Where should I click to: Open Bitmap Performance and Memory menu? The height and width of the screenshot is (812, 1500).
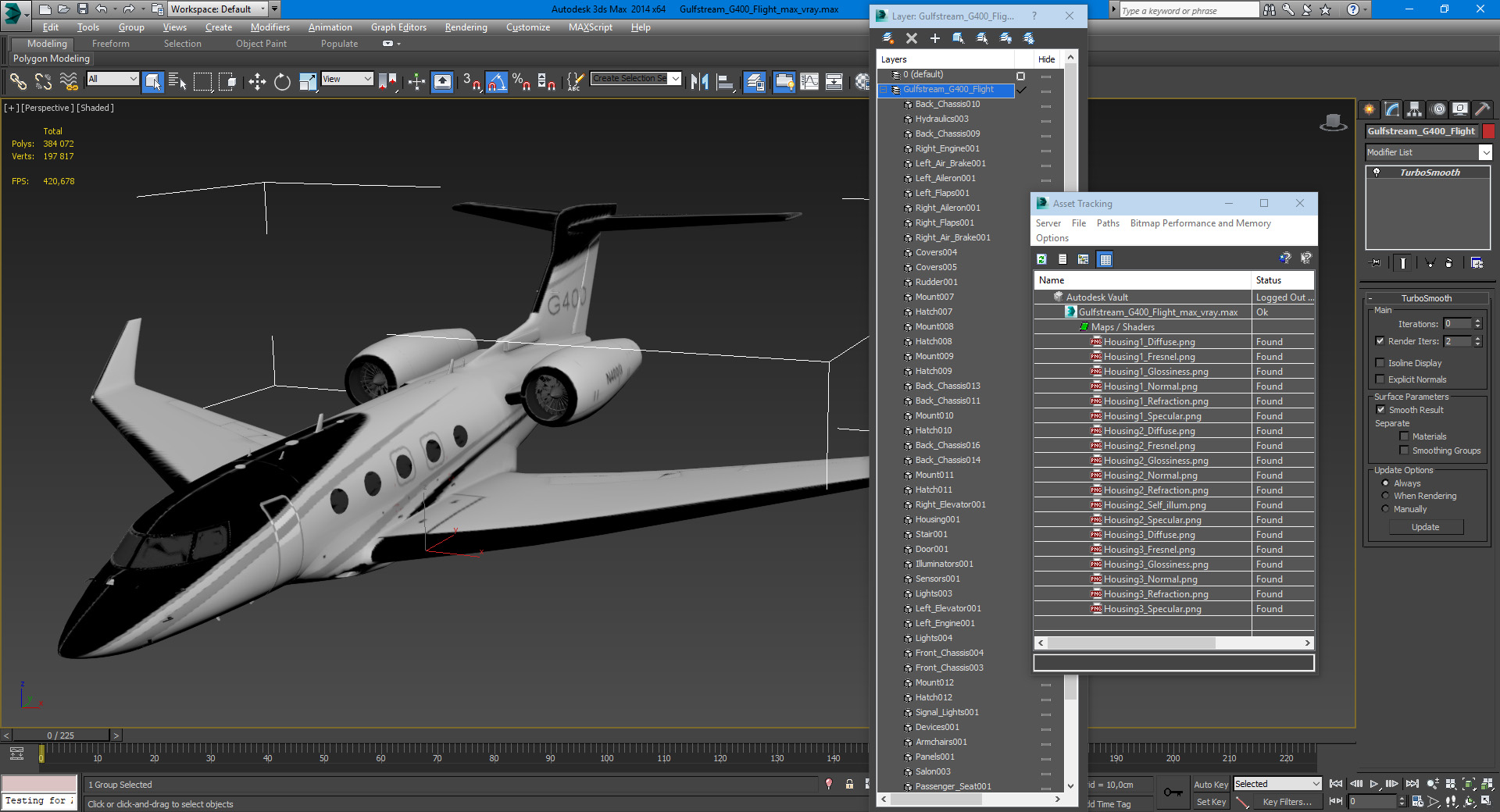[x=1200, y=223]
